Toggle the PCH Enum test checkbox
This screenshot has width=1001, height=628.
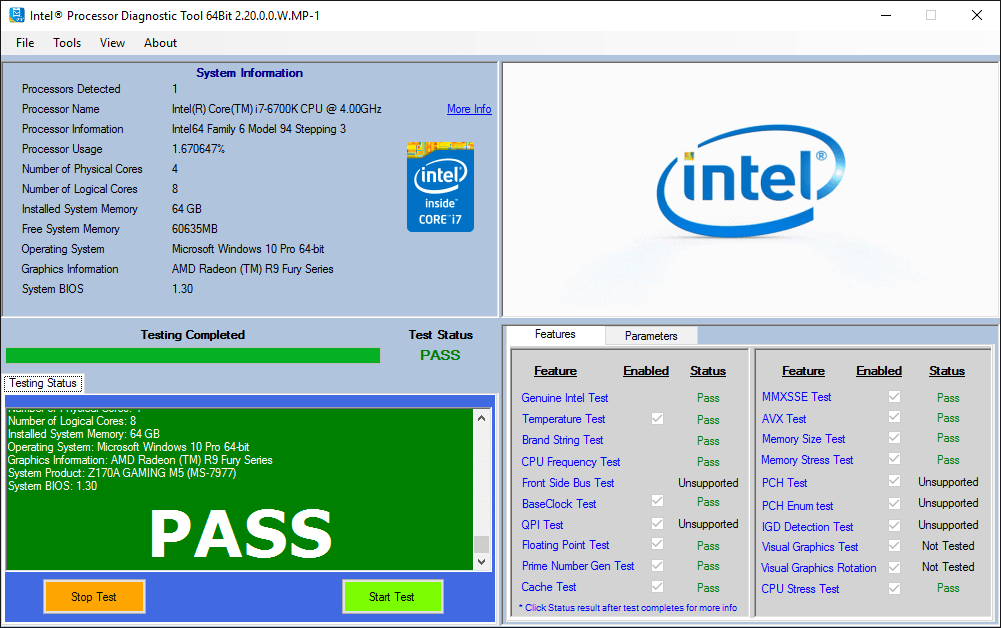coord(894,504)
